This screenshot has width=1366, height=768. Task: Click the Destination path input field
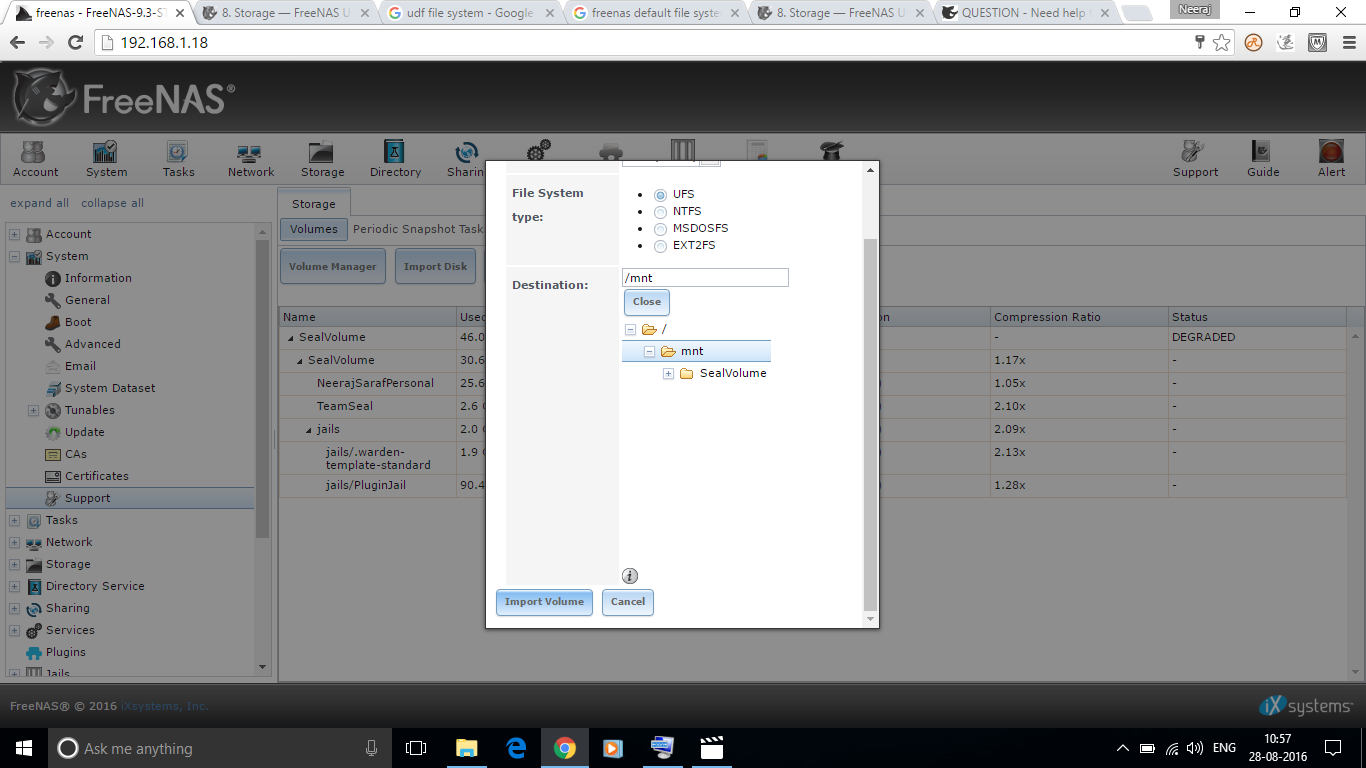pyautogui.click(x=705, y=277)
